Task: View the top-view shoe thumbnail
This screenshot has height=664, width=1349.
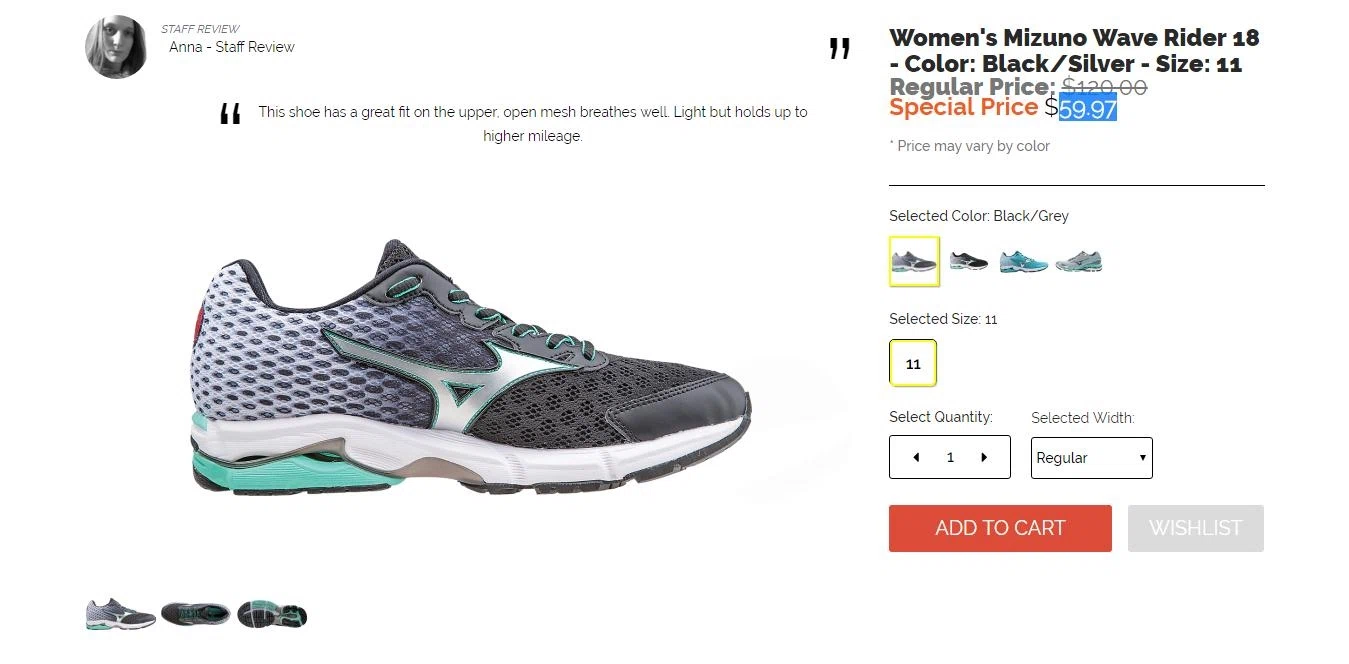Action: point(196,614)
